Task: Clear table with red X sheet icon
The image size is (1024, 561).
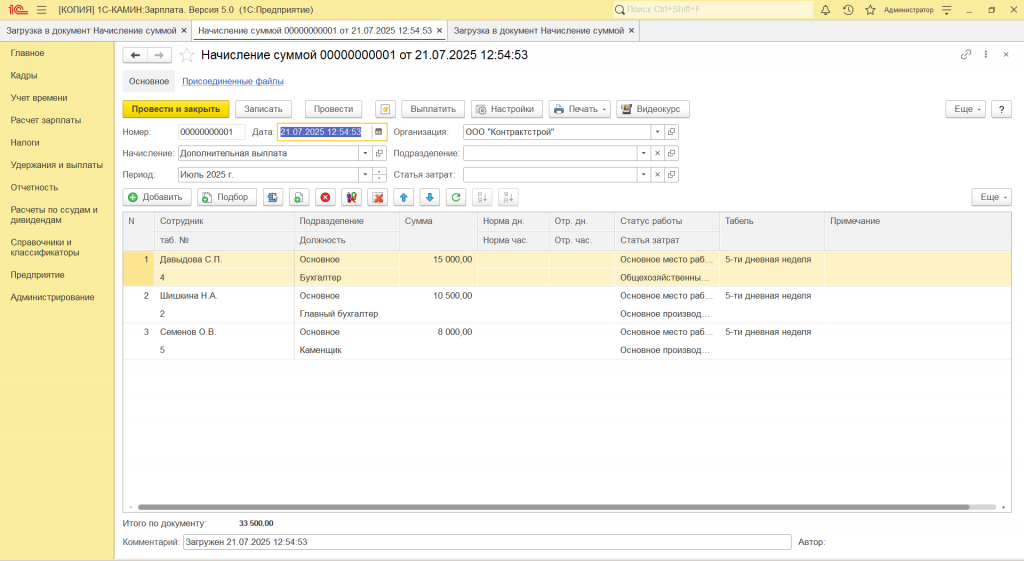Action: pos(377,197)
